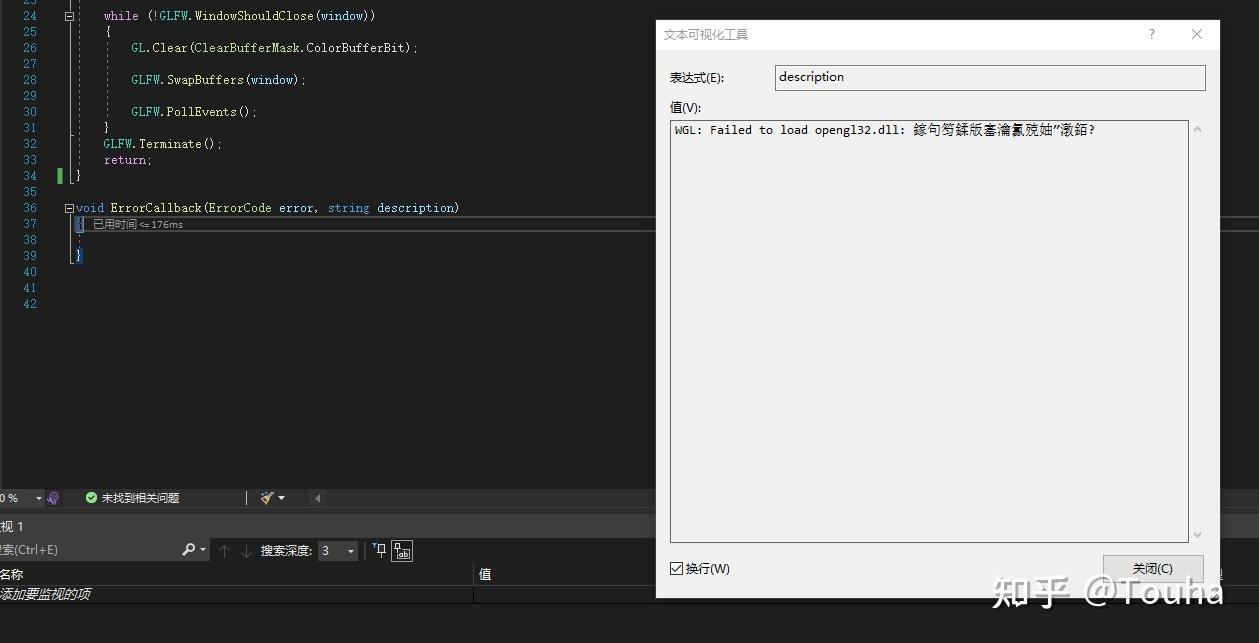Open the editor zoom percentage dropdown

[x=39, y=498]
